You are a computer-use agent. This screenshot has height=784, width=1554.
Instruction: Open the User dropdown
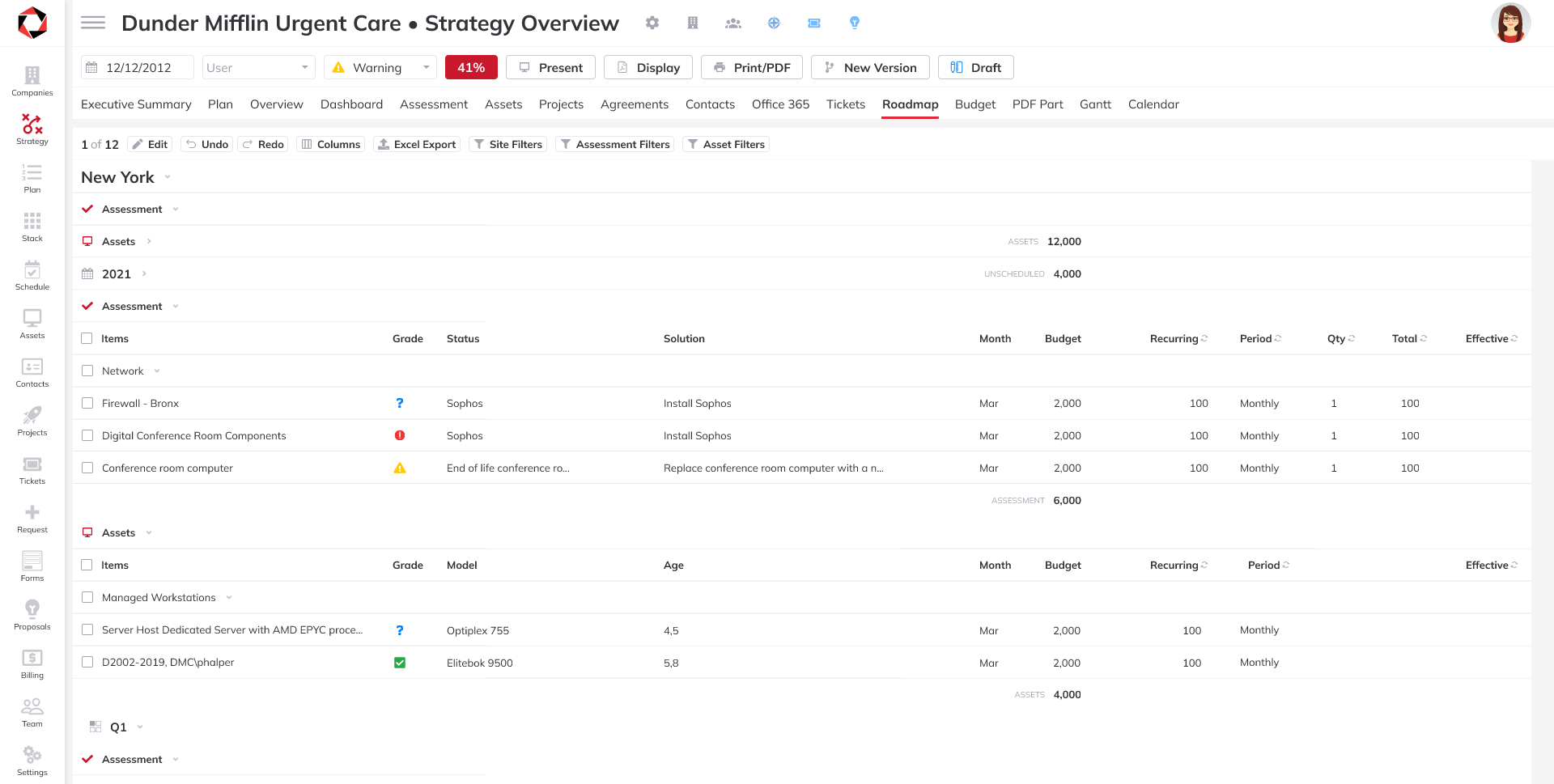coord(258,67)
